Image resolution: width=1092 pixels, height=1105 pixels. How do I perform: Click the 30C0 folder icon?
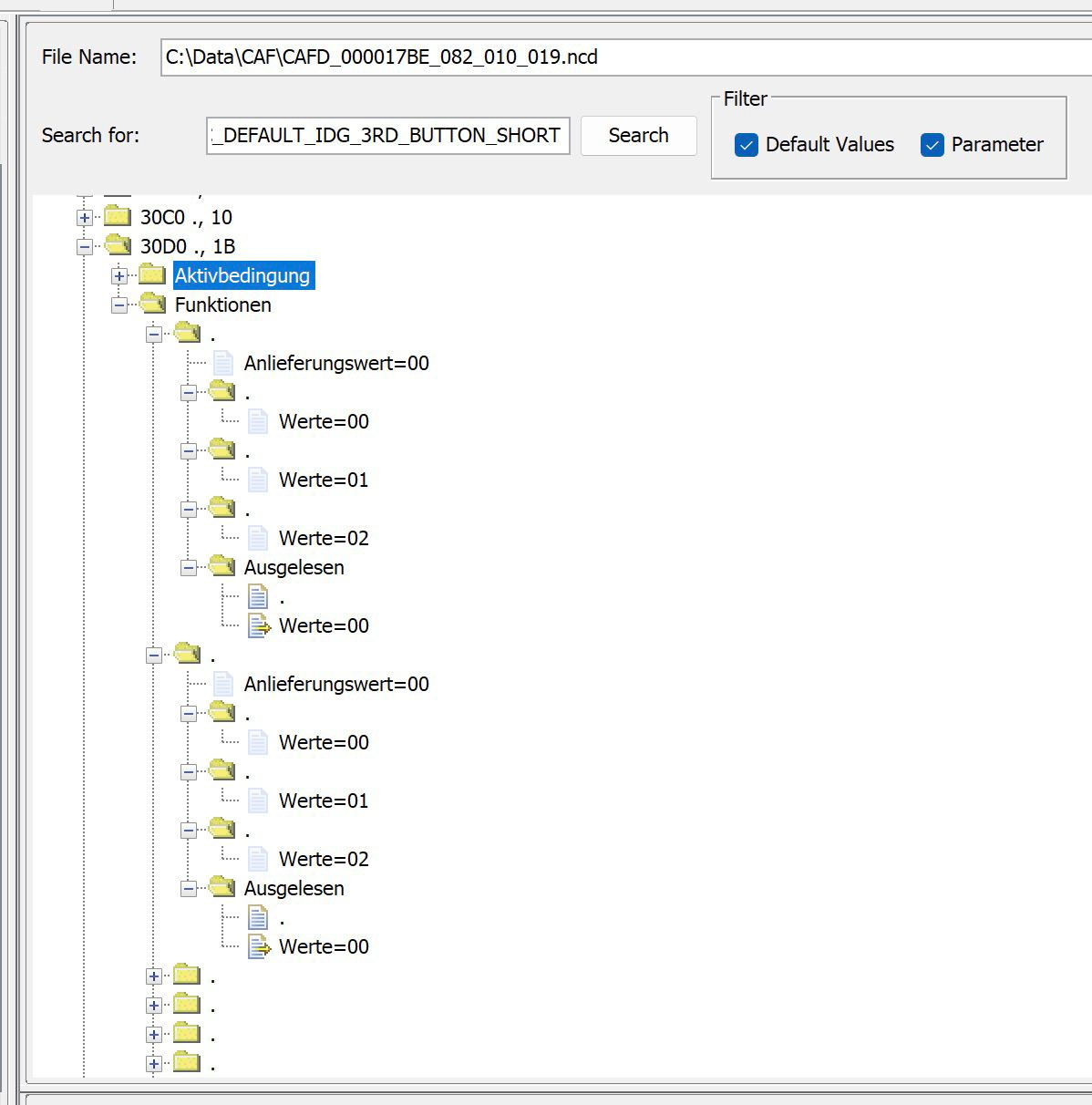118,217
